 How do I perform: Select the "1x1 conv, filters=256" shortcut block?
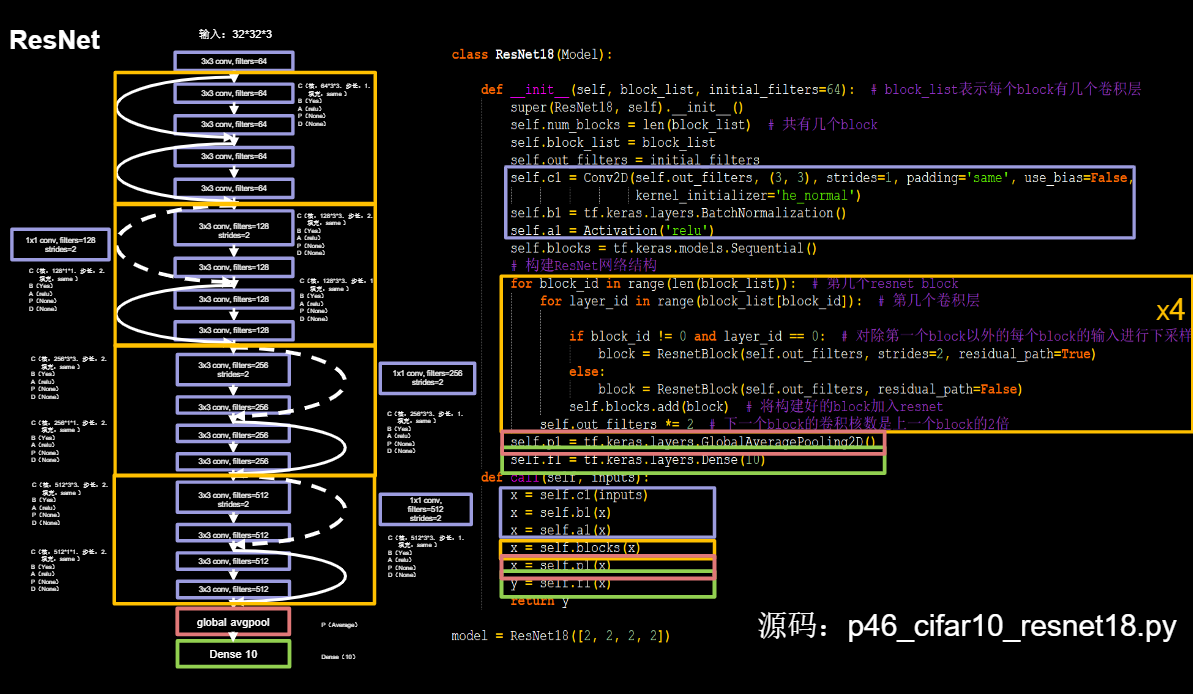pyautogui.click(x=426, y=378)
